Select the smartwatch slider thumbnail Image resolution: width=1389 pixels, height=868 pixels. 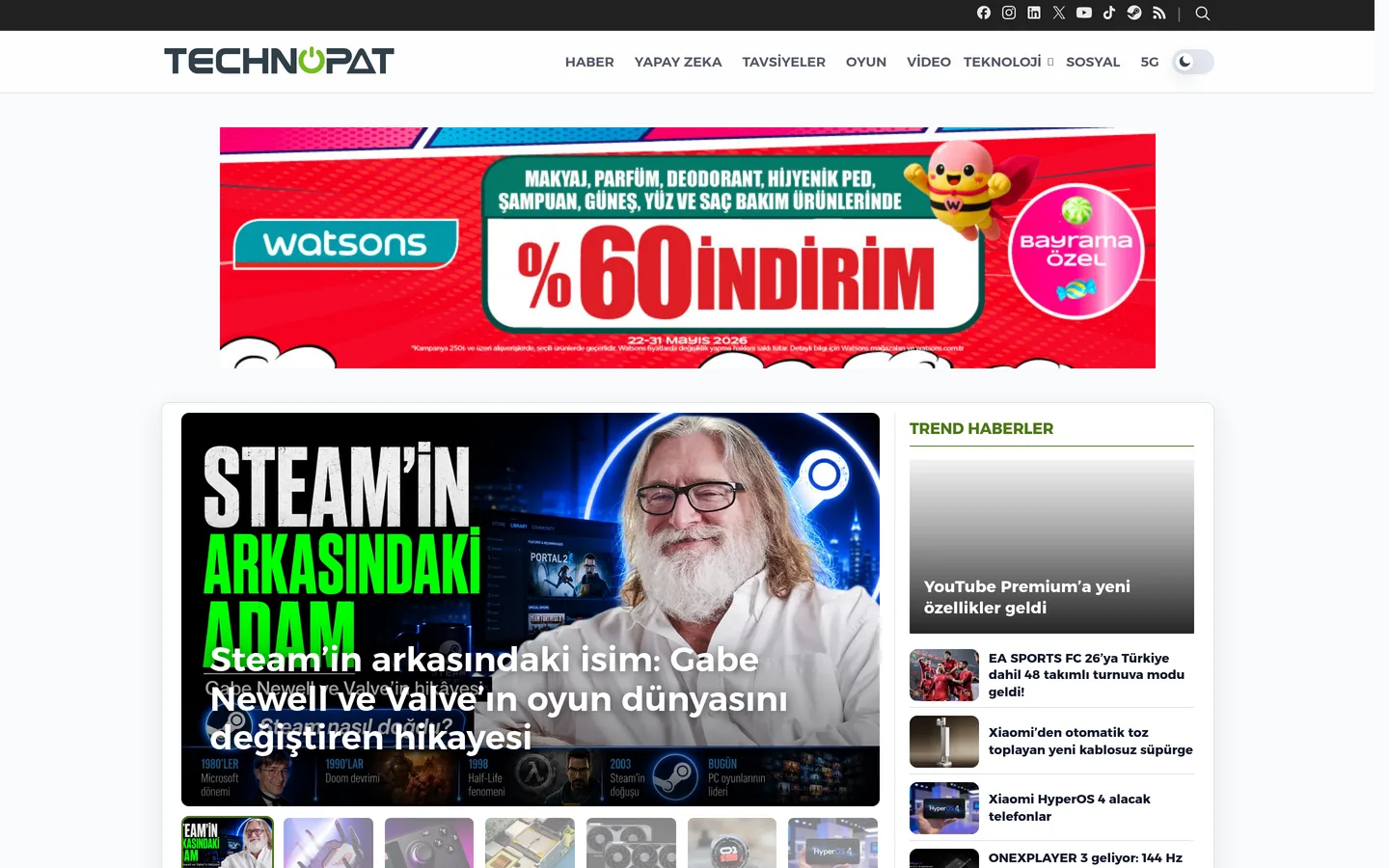732,843
